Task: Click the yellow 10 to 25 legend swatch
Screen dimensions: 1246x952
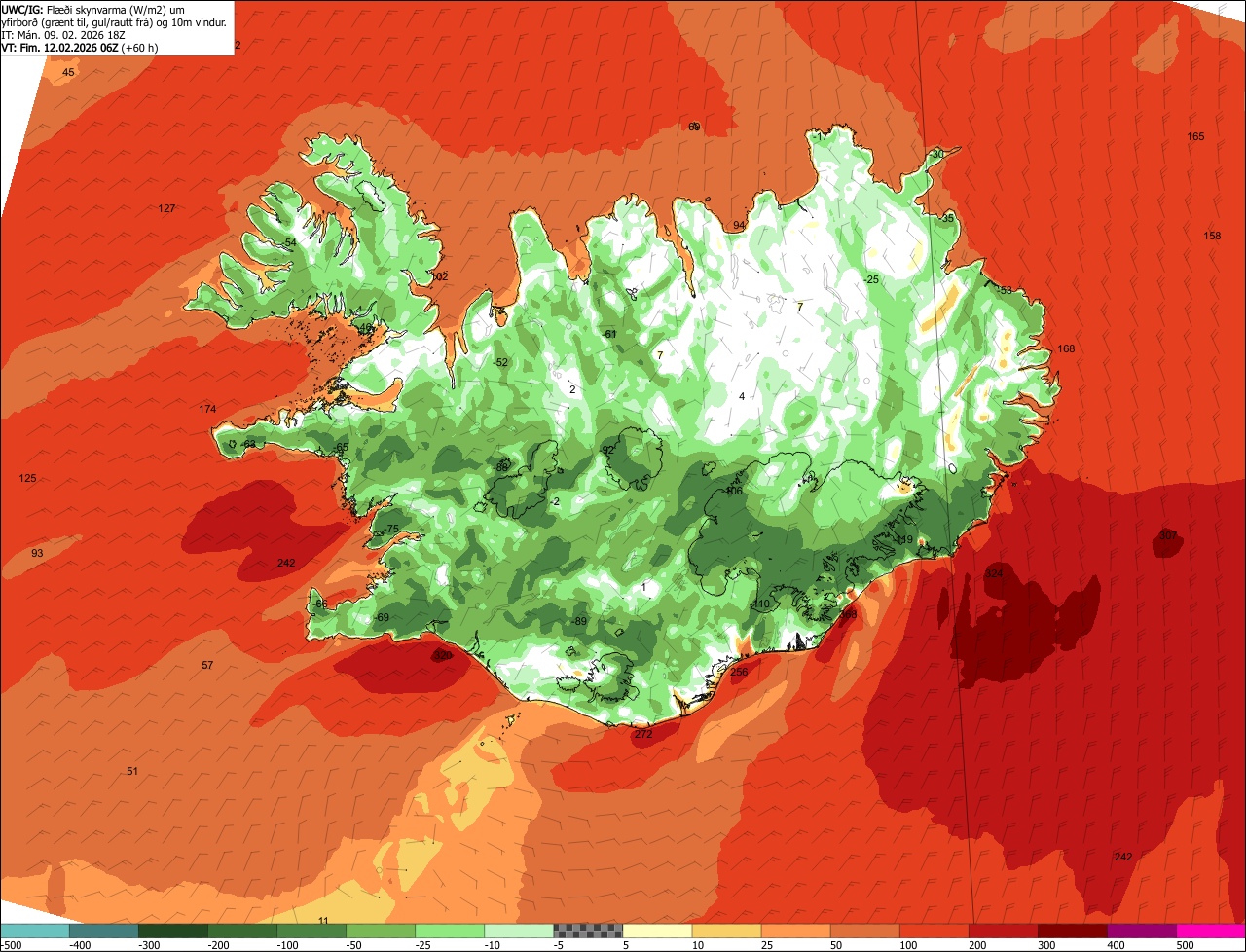Action: coord(727,931)
